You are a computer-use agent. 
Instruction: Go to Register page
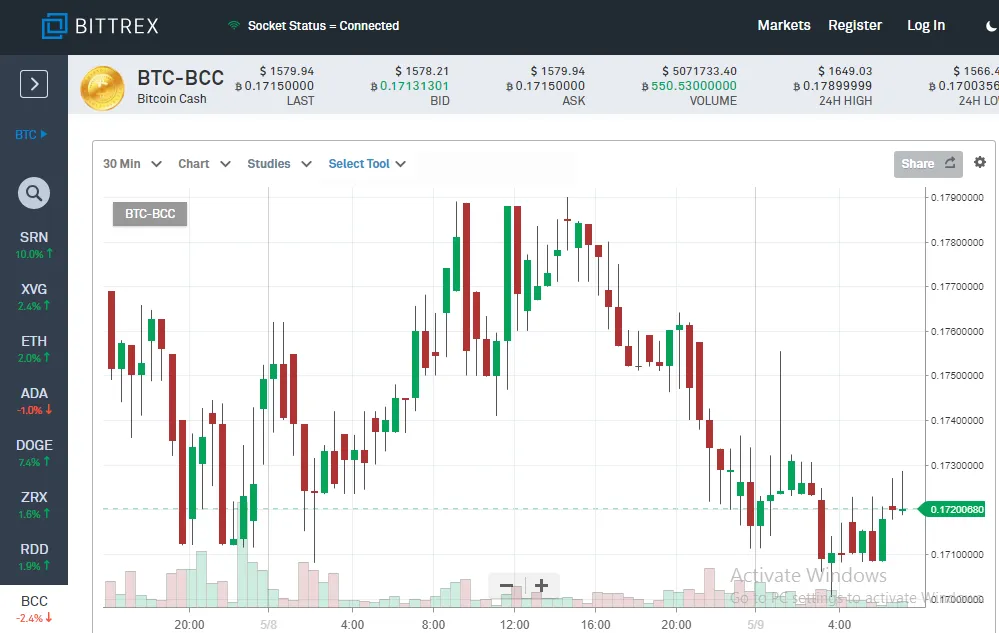855,25
